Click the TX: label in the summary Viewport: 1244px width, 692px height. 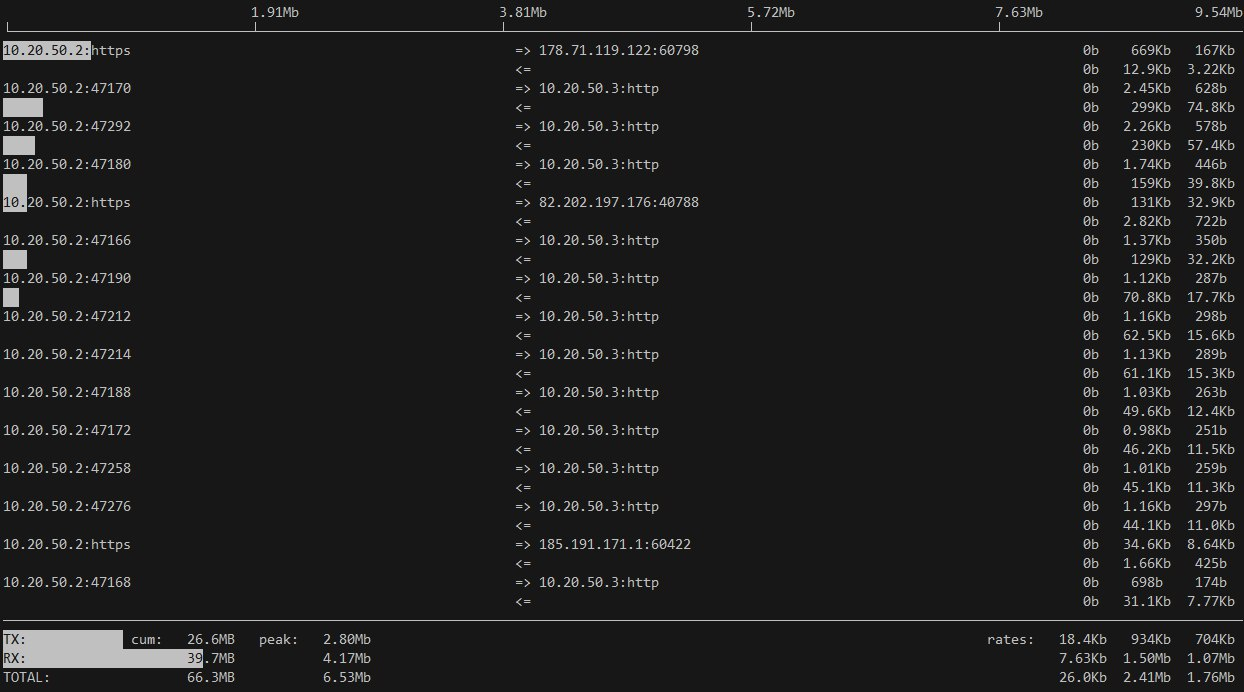tap(15, 639)
